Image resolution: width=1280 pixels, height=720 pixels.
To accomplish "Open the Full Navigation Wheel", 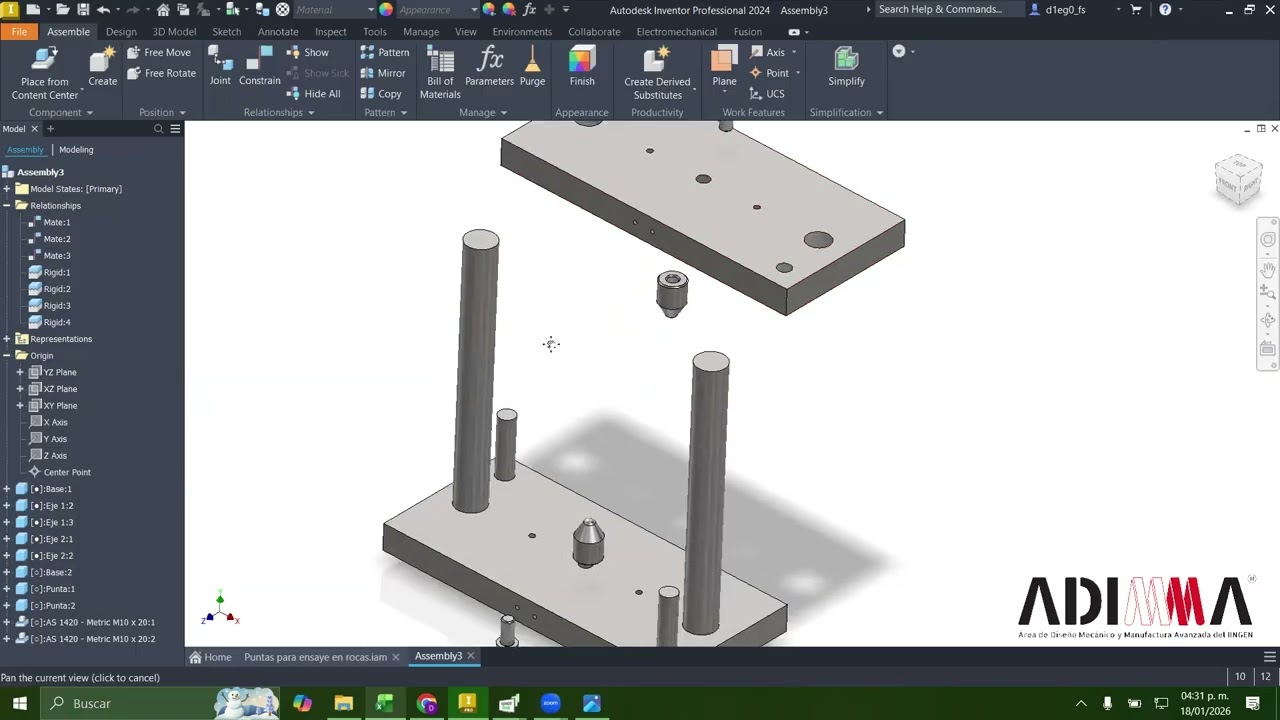I will click(1268, 240).
